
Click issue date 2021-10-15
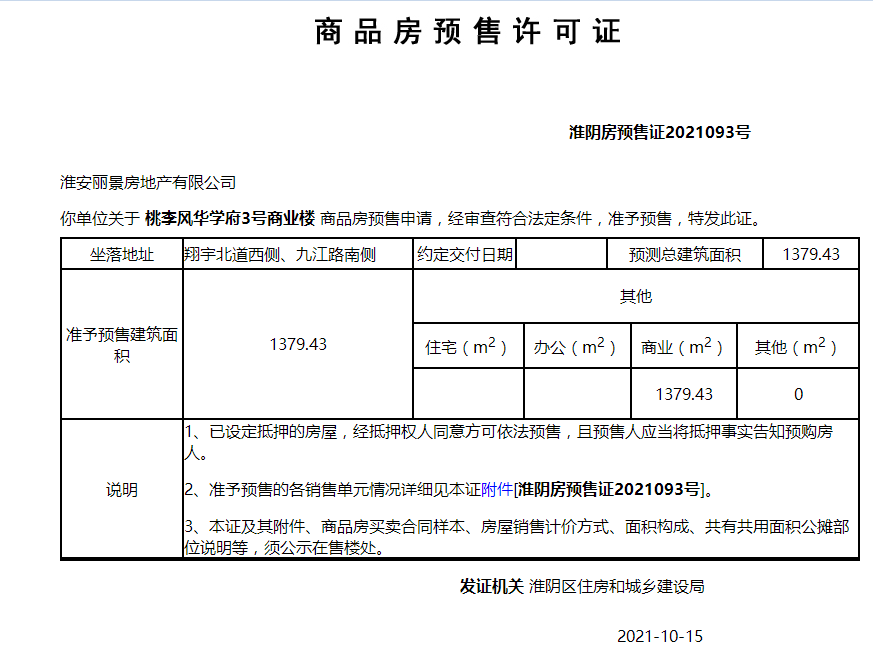[x=660, y=636]
